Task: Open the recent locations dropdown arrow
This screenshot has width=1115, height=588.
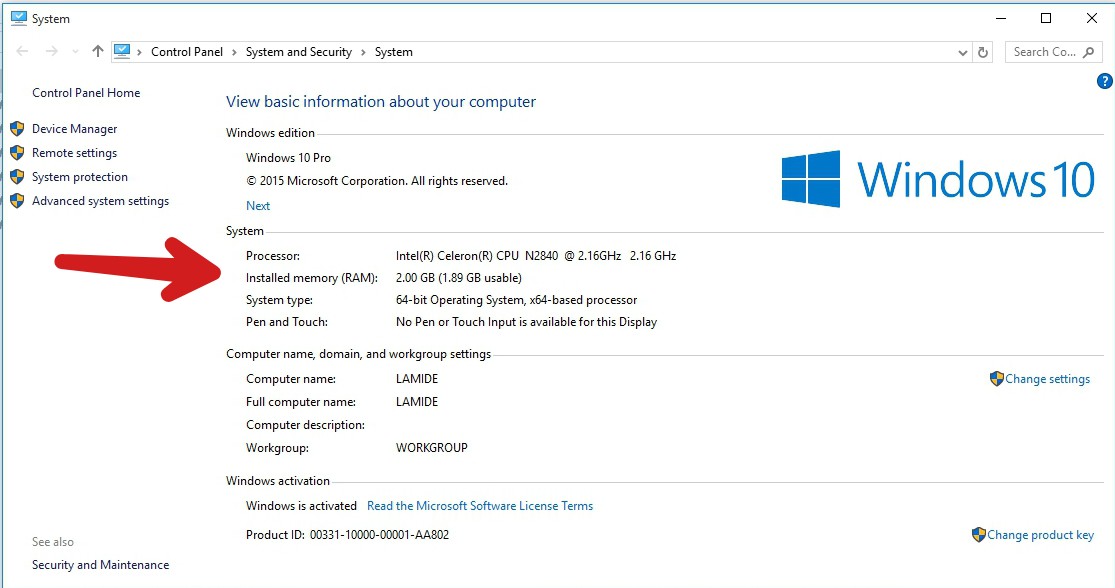Action: click(75, 52)
